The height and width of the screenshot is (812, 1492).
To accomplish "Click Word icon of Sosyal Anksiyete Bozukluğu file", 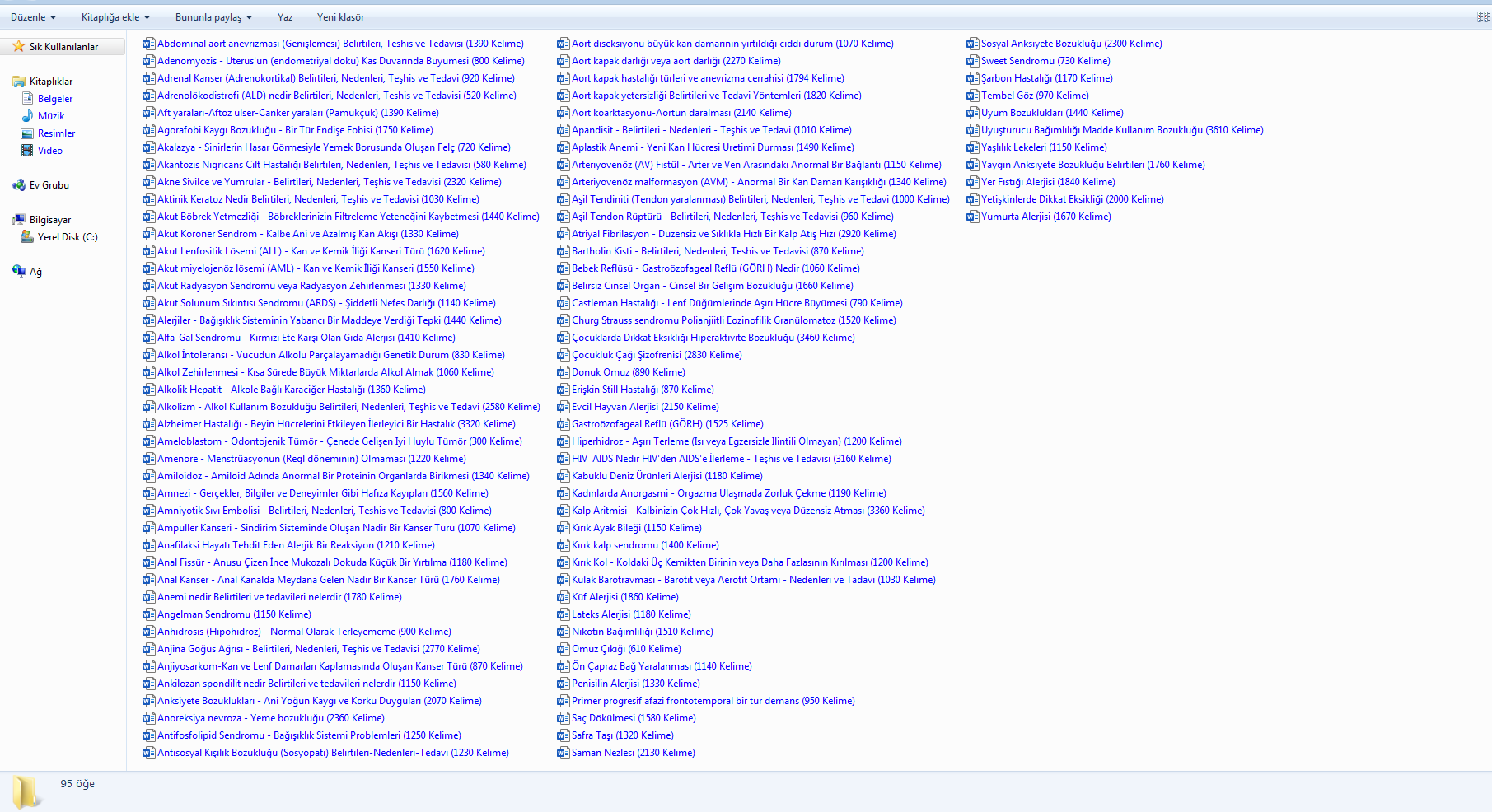I will tap(972, 44).
